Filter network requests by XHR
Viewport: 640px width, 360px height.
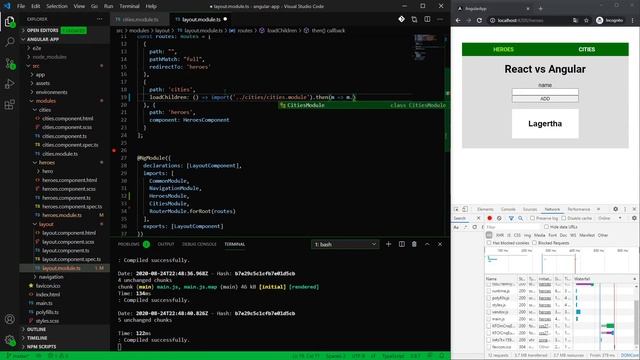click(x=500, y=235)
